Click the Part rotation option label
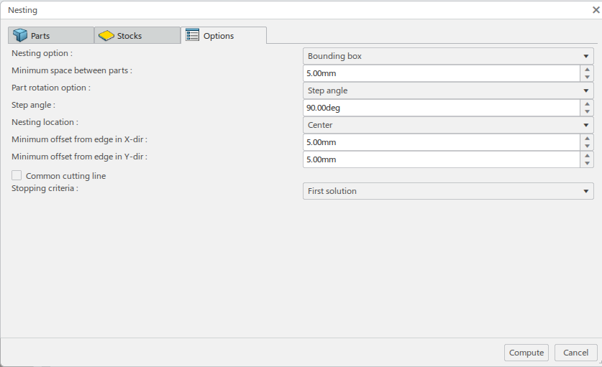602x367 pixels. [51, 88]
